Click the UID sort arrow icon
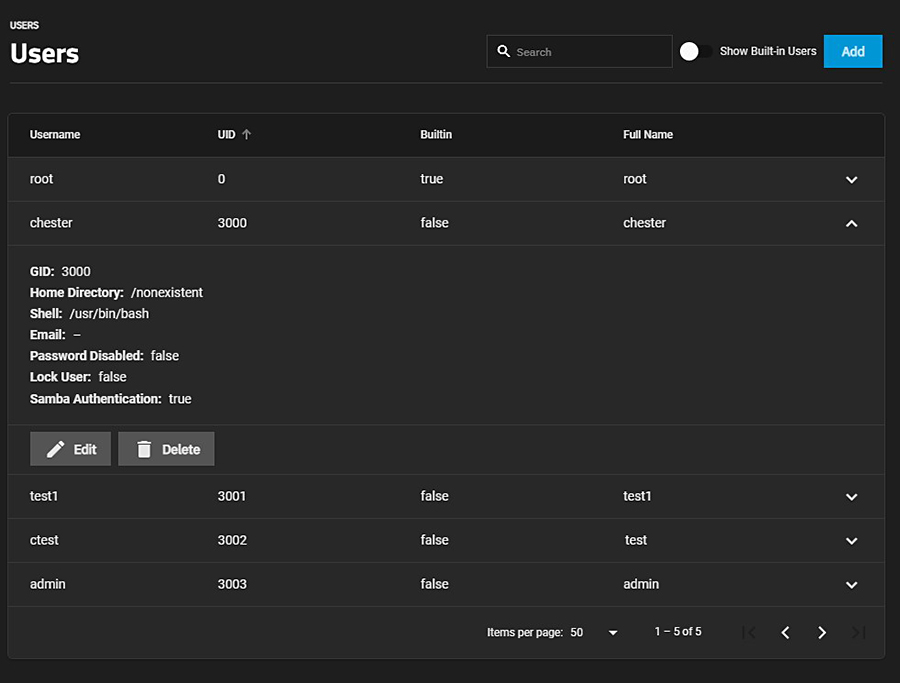The image size is (900, 683). click(246, 134)
